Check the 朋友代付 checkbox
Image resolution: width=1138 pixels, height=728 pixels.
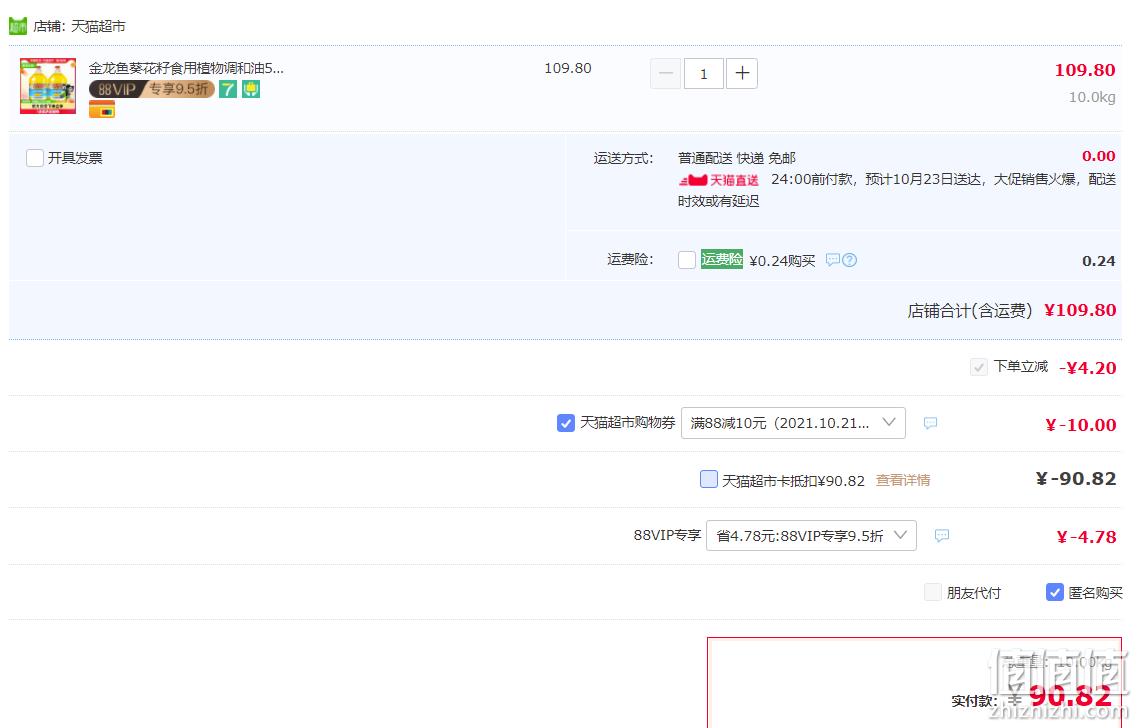[933, 592]
